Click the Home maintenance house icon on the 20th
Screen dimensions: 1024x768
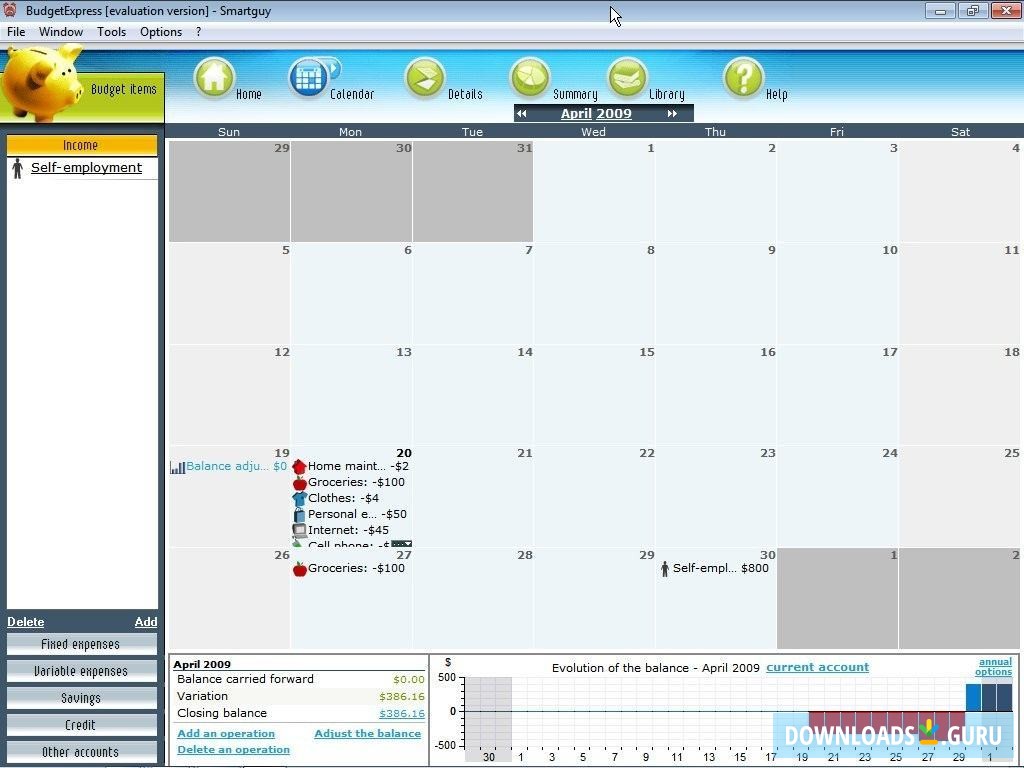[299, 466]
